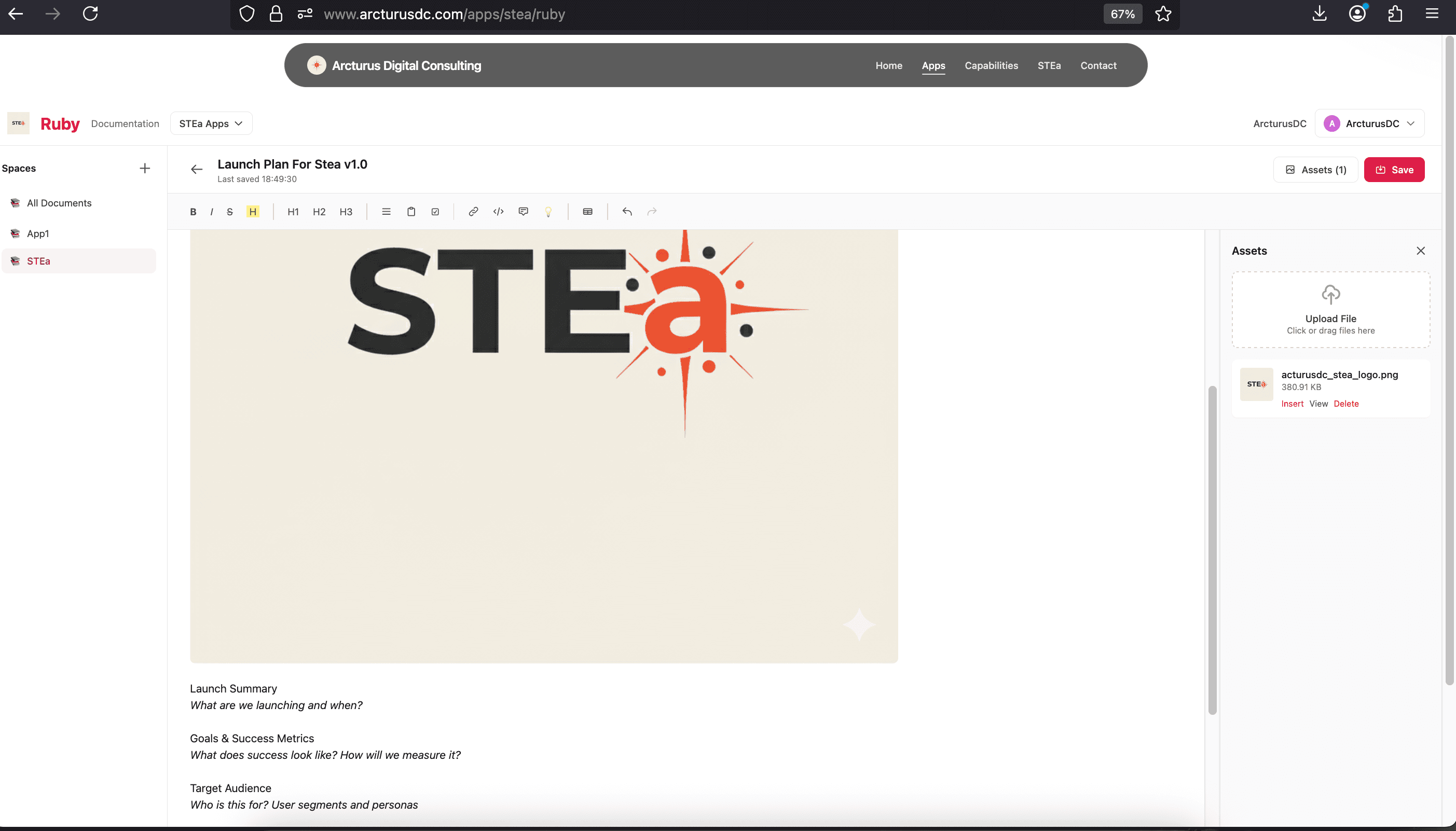Insert a code block from the toolbar

coord(498,212)
